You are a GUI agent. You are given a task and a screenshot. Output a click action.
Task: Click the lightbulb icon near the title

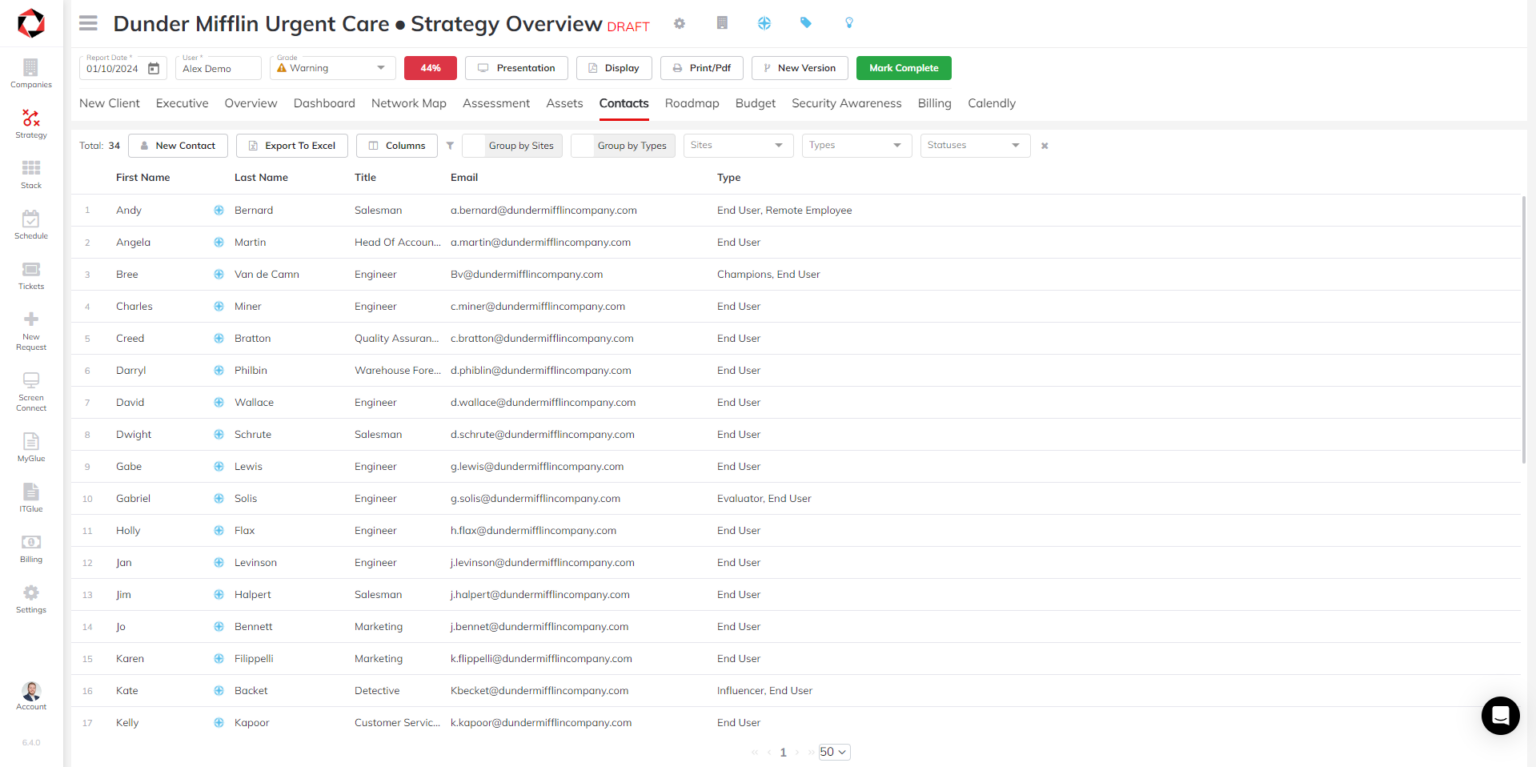[848, 22]
